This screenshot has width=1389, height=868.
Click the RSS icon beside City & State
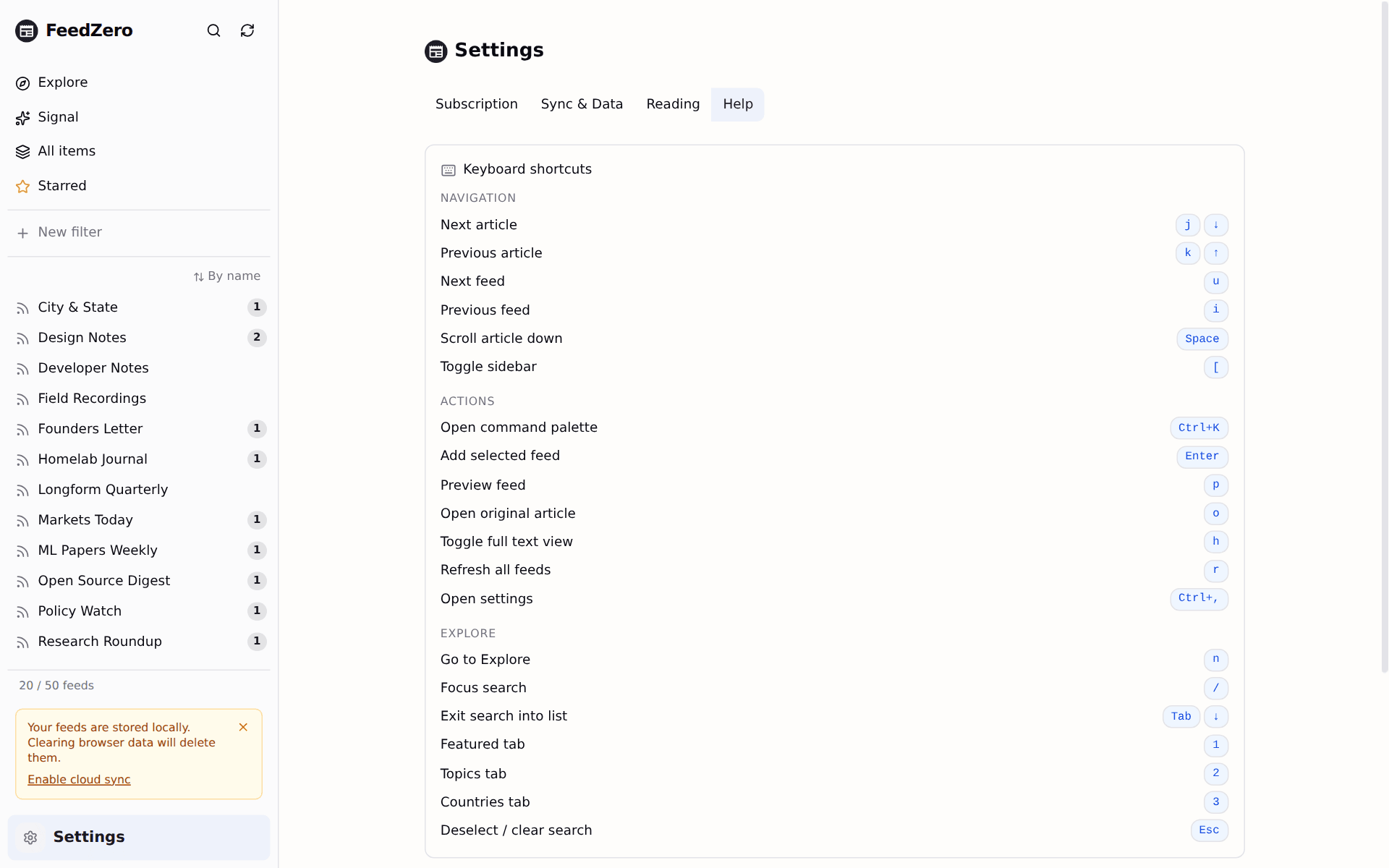pos(23,308)
